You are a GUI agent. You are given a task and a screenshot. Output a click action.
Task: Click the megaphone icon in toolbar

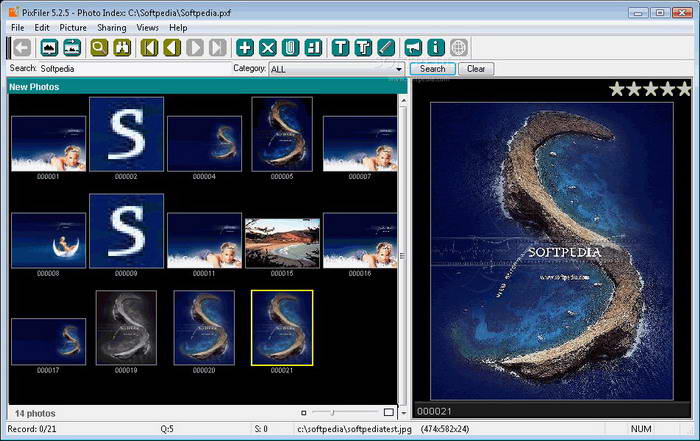pyautogui.click(x=413, y=47)
